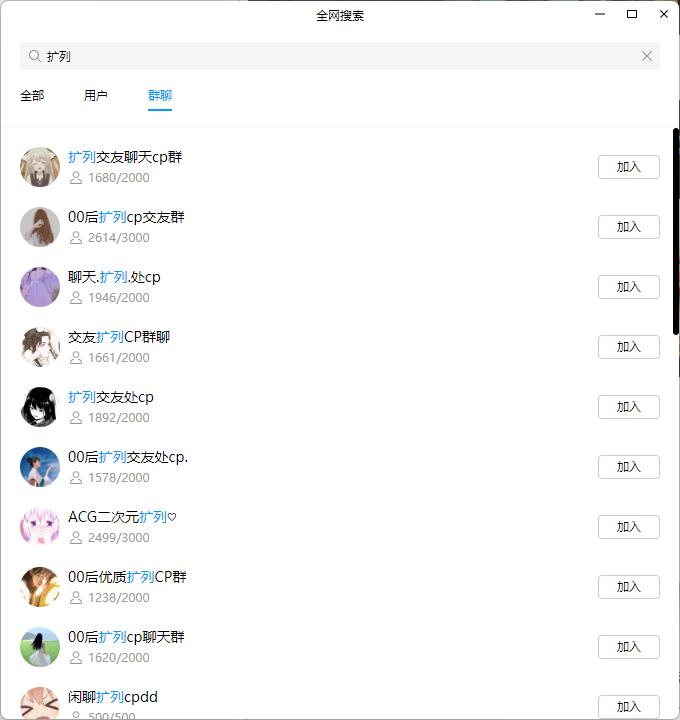The width and height of the screenshot is (680, 720).
Task: Click the search magnifier icon
Action: pyautogui.click(x=34, y=56)
